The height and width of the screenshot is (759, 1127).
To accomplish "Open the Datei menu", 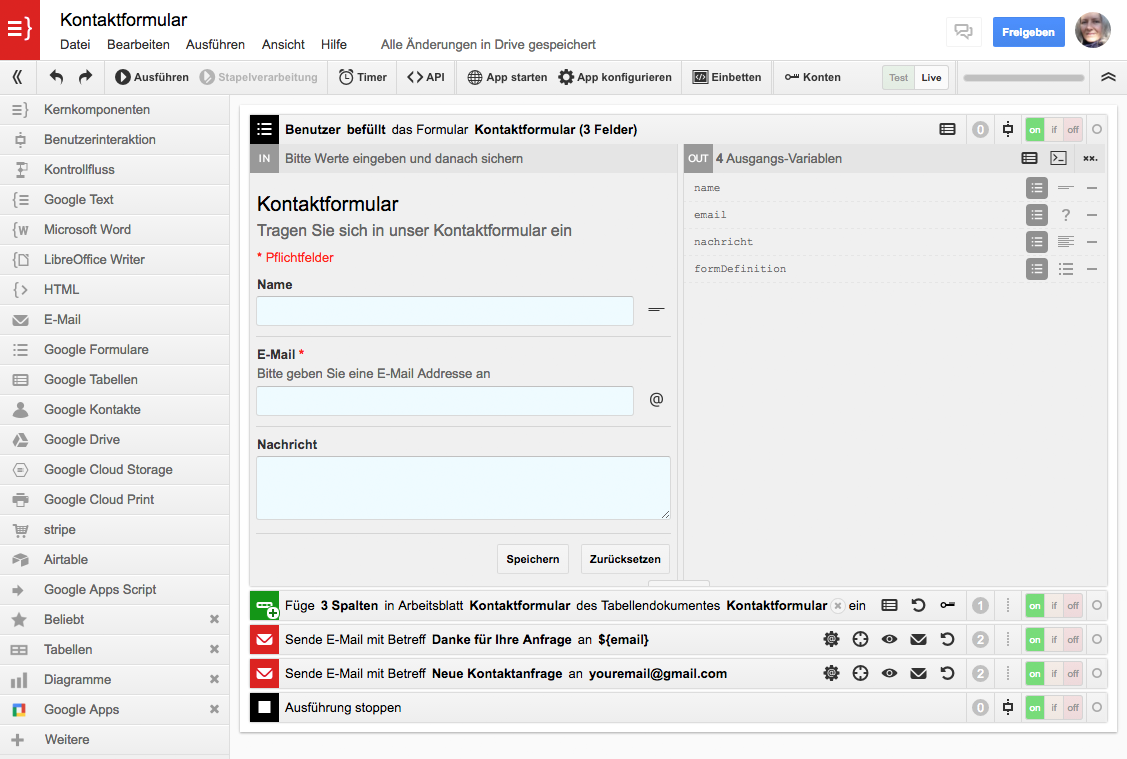I will 75,45.
